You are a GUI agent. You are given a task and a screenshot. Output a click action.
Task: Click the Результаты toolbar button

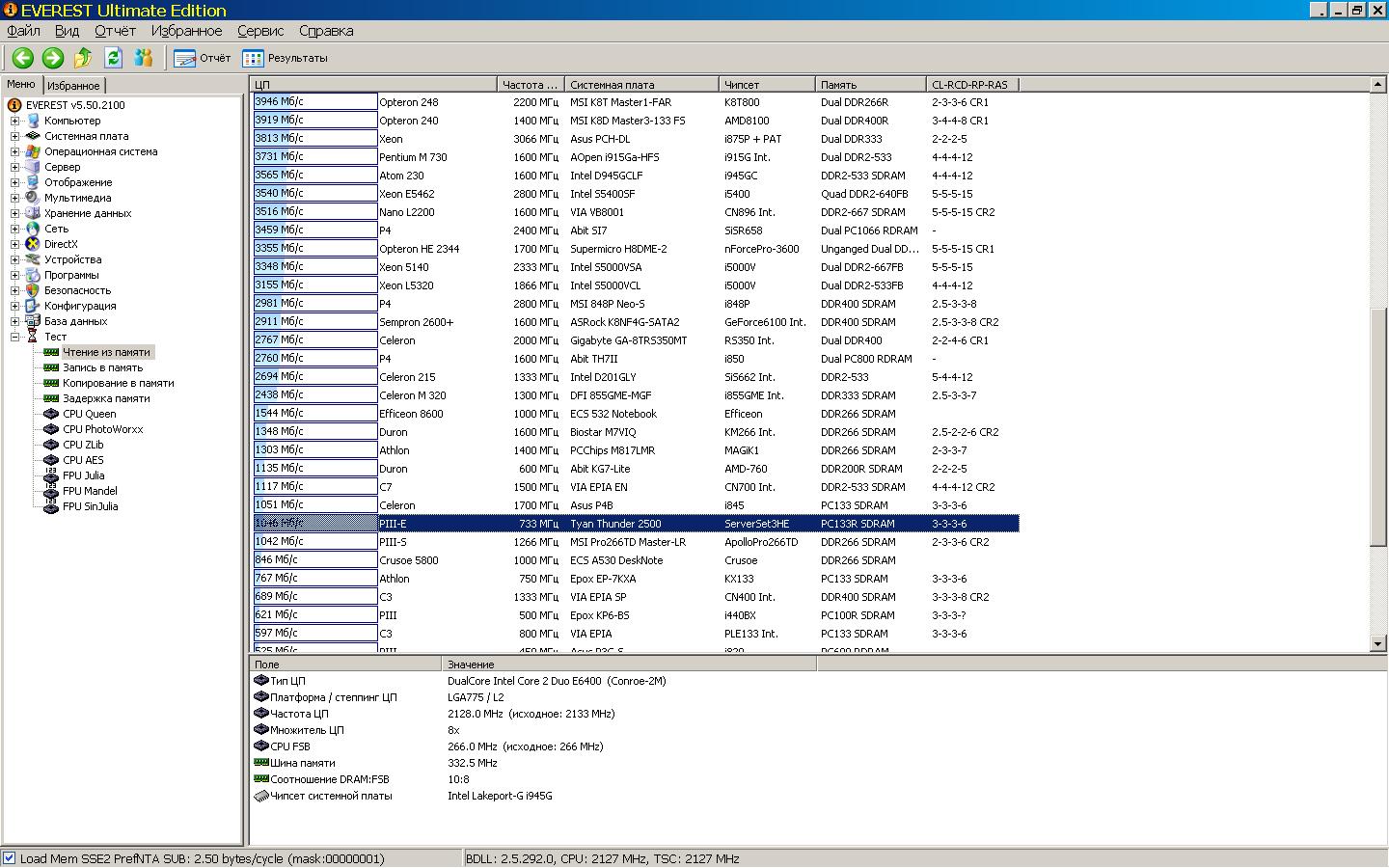coord(286,58)
